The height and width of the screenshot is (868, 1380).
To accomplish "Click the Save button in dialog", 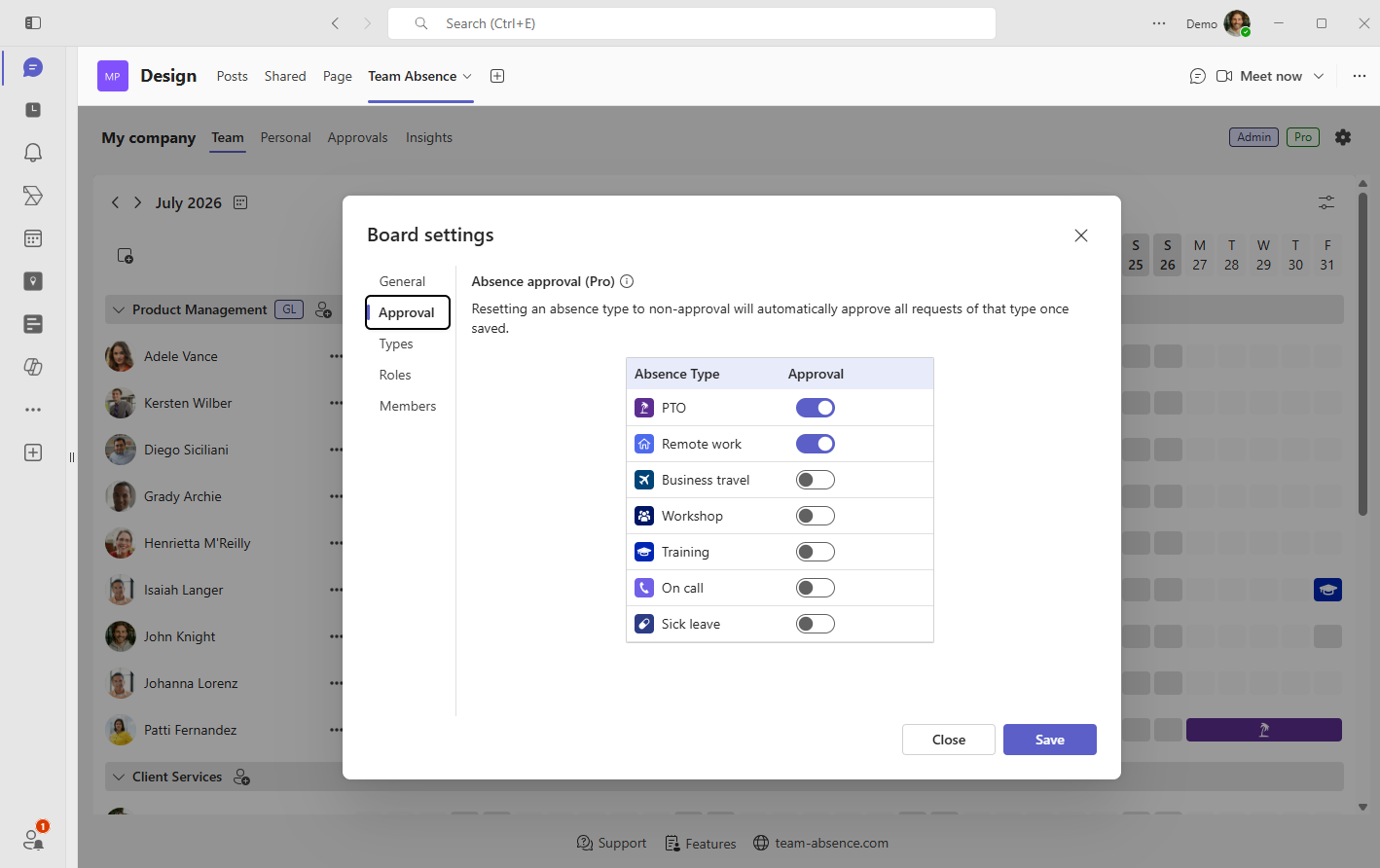I will tap(1050, 740).
